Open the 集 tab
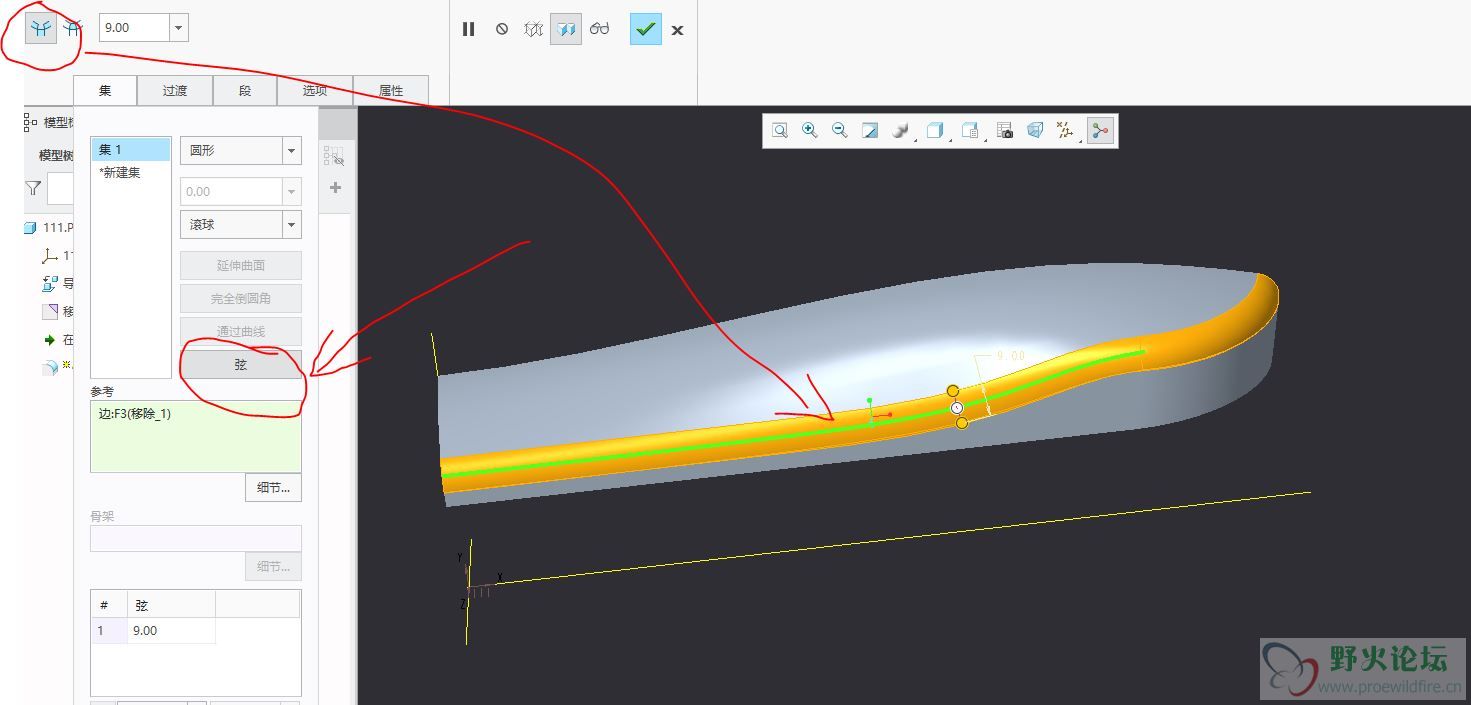 point(105,90)
